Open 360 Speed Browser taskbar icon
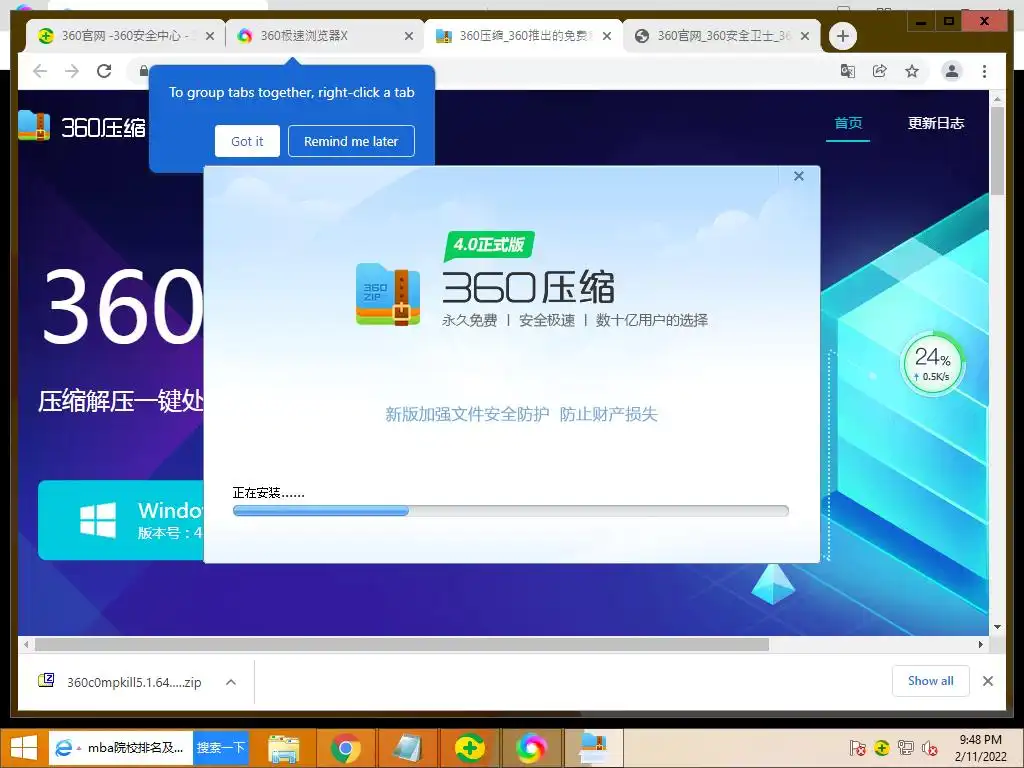This screenshot has width=1024, height=768. (531, 748)
